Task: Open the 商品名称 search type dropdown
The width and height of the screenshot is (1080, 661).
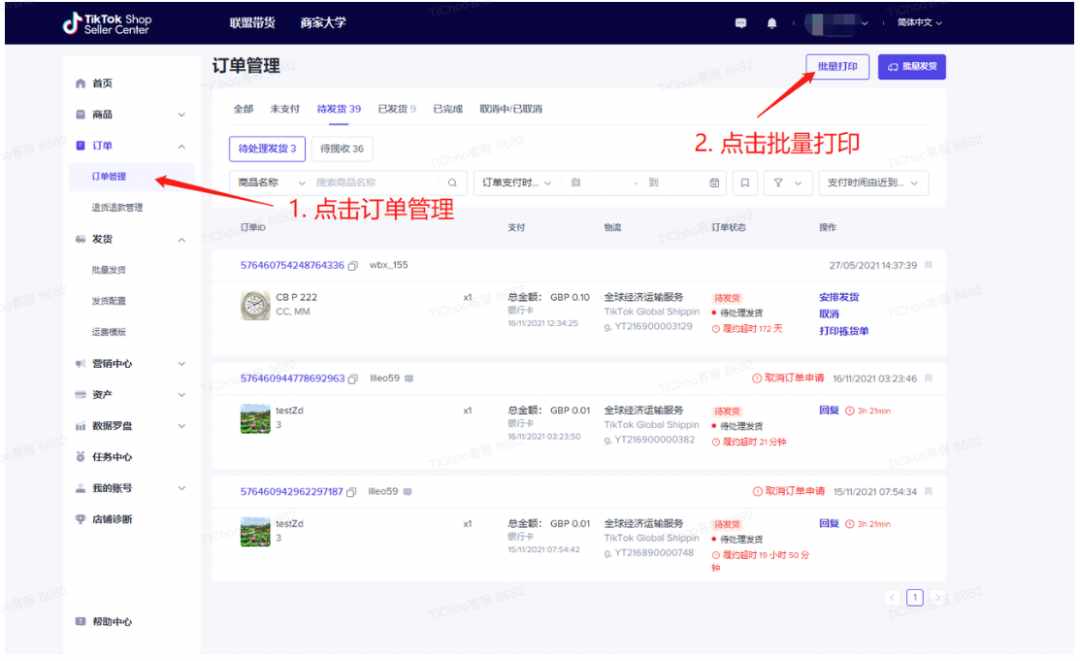Action: tap(271, 182)
